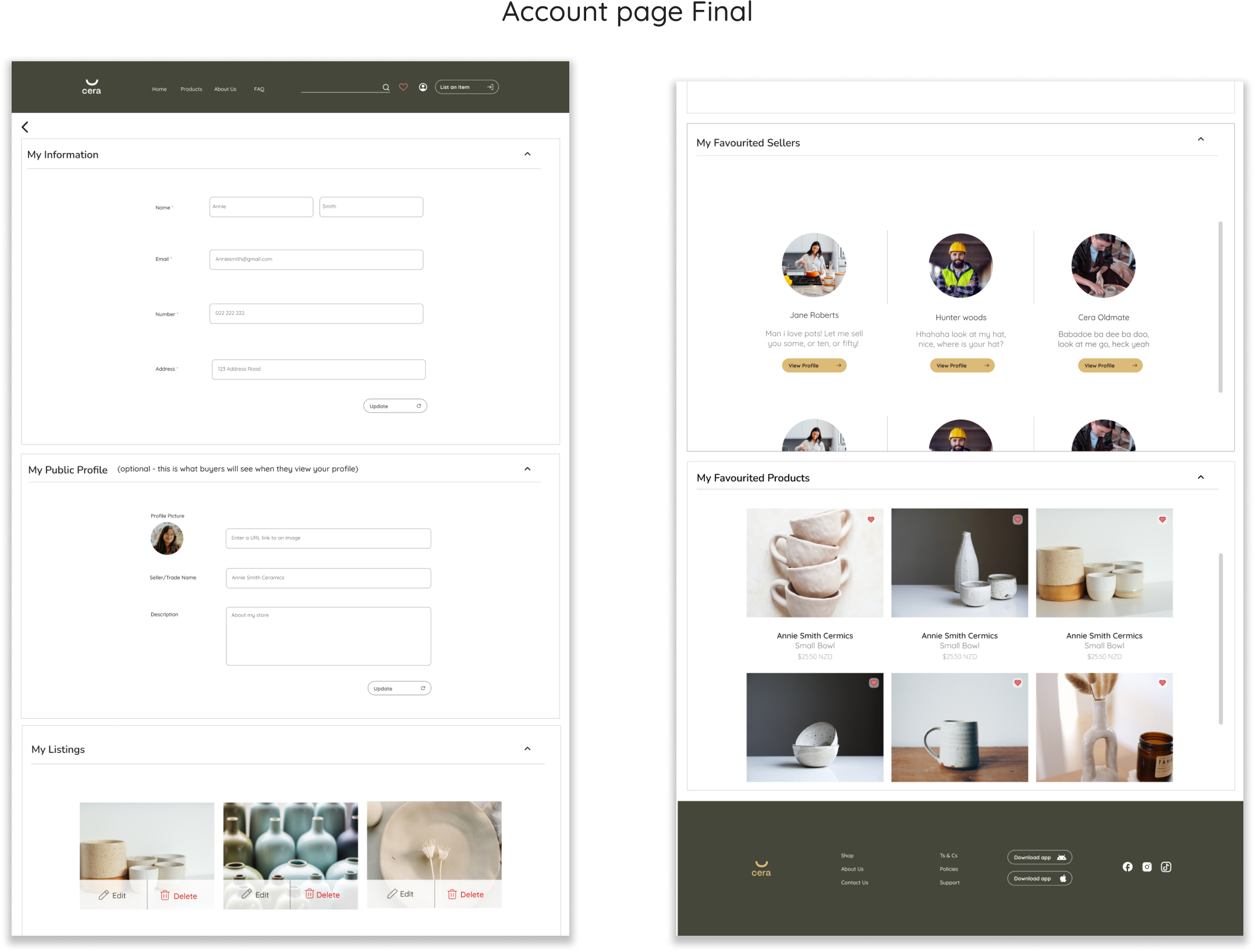Go back using the left chevron arrow
Screen dimensions: 1255x952
pos(25,127)
